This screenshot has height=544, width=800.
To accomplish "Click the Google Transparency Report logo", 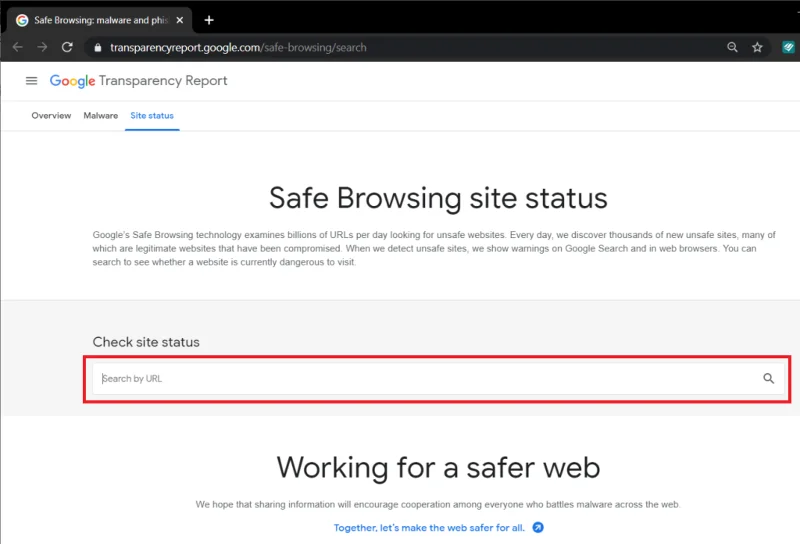I will point(138,81).
